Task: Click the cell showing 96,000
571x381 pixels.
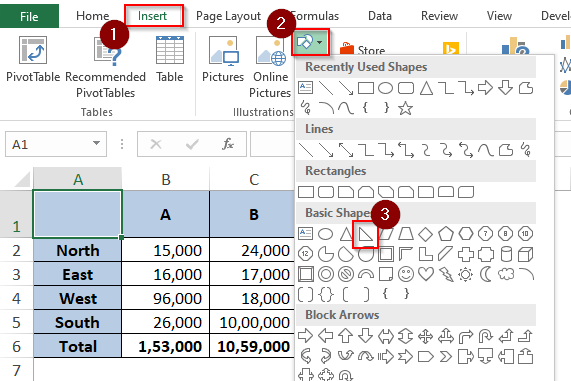Action: [166, 298]
